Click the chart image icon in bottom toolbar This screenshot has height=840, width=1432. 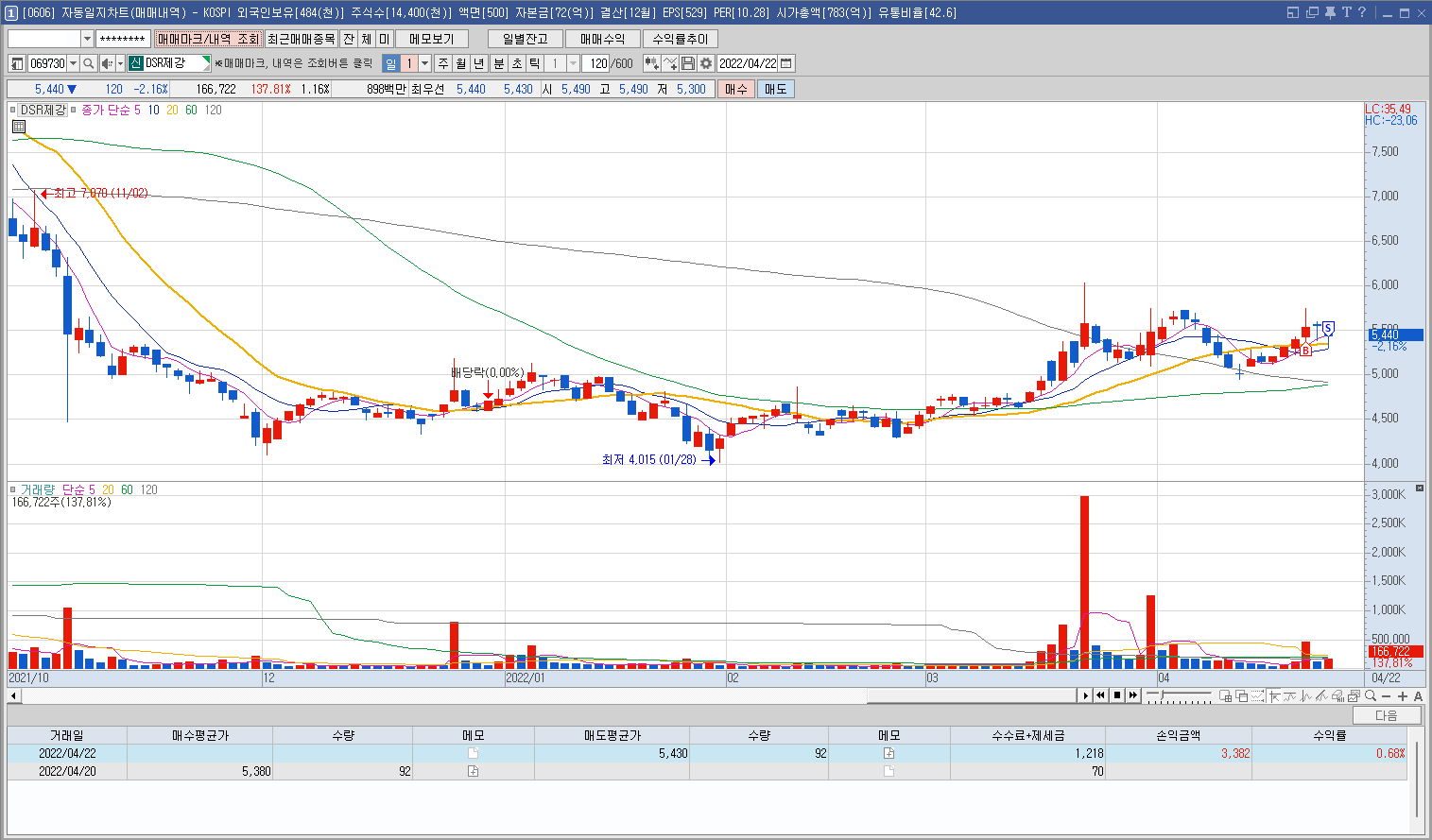[x=1354, y=695]
